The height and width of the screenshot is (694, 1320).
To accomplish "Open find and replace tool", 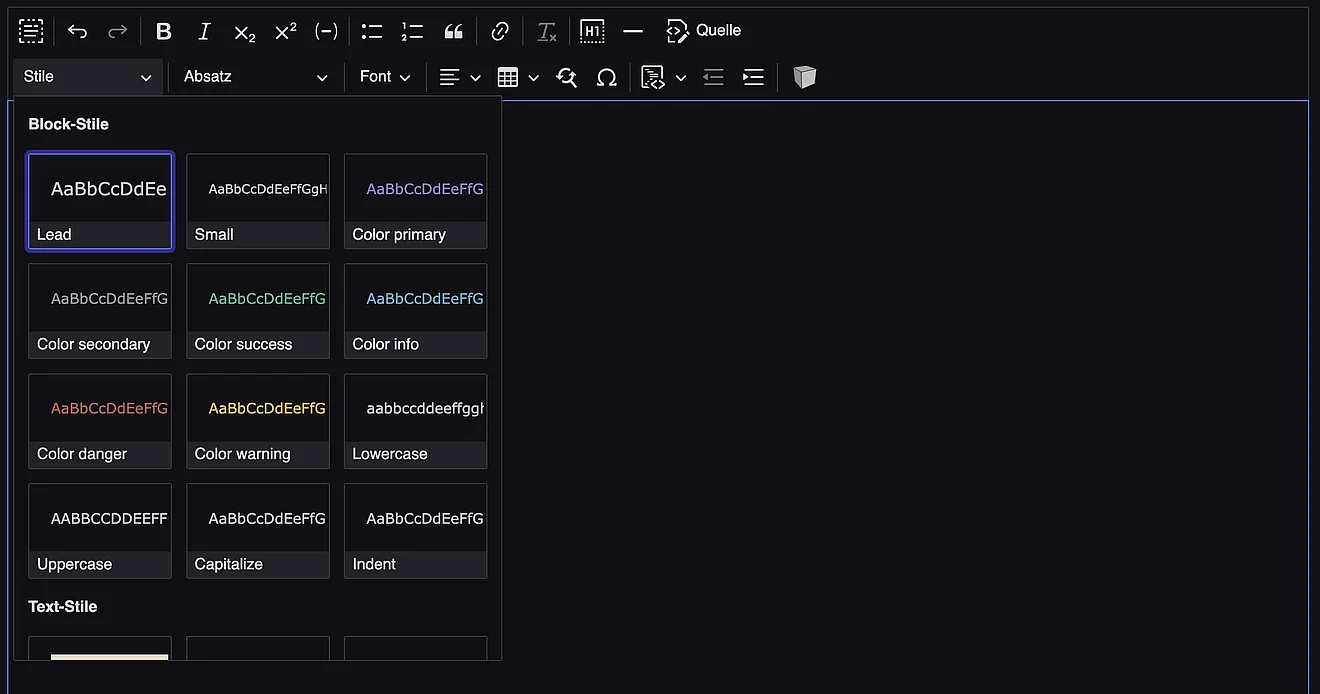I will point(566,77).
